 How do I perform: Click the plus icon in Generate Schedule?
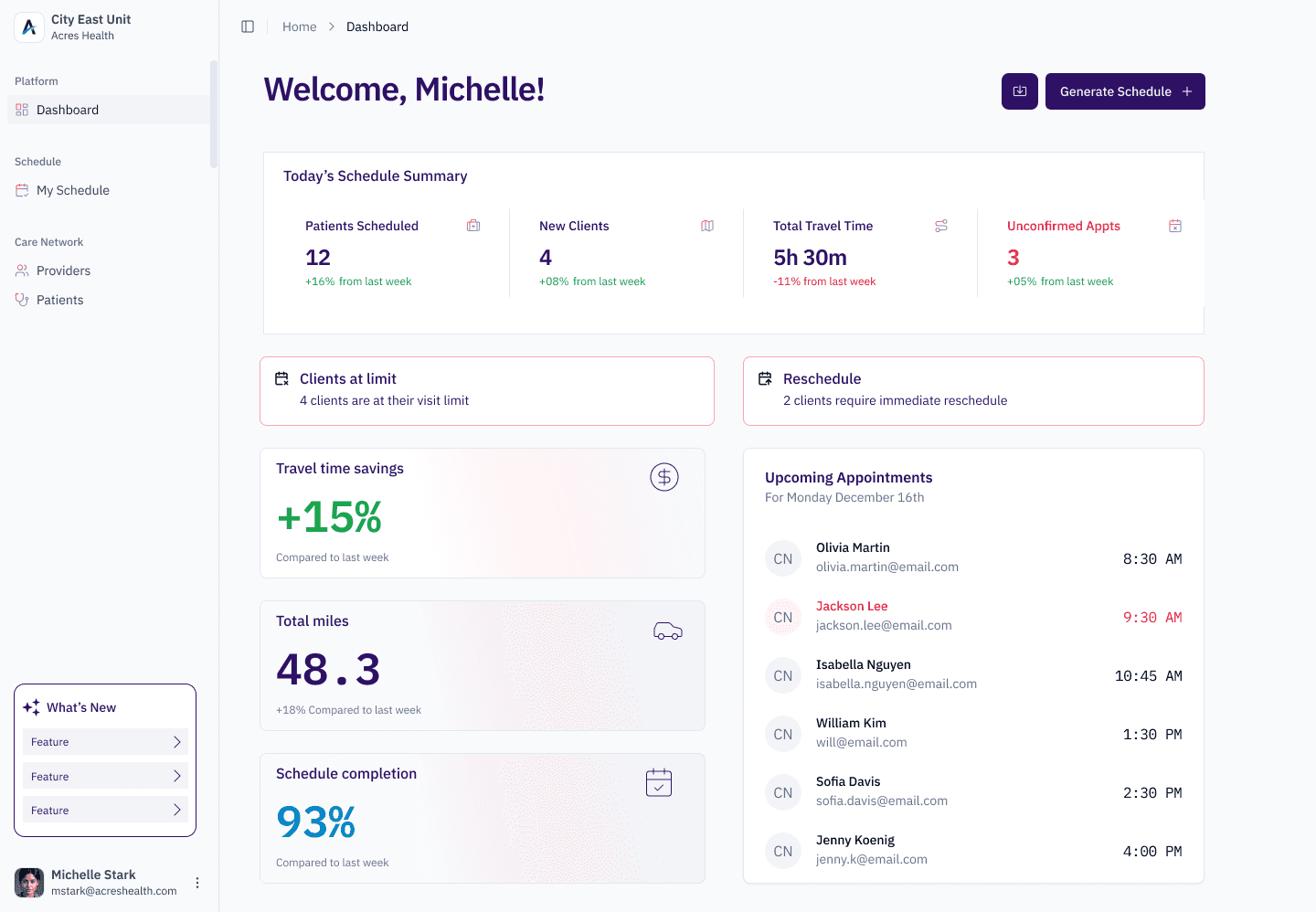(1187, 91)
